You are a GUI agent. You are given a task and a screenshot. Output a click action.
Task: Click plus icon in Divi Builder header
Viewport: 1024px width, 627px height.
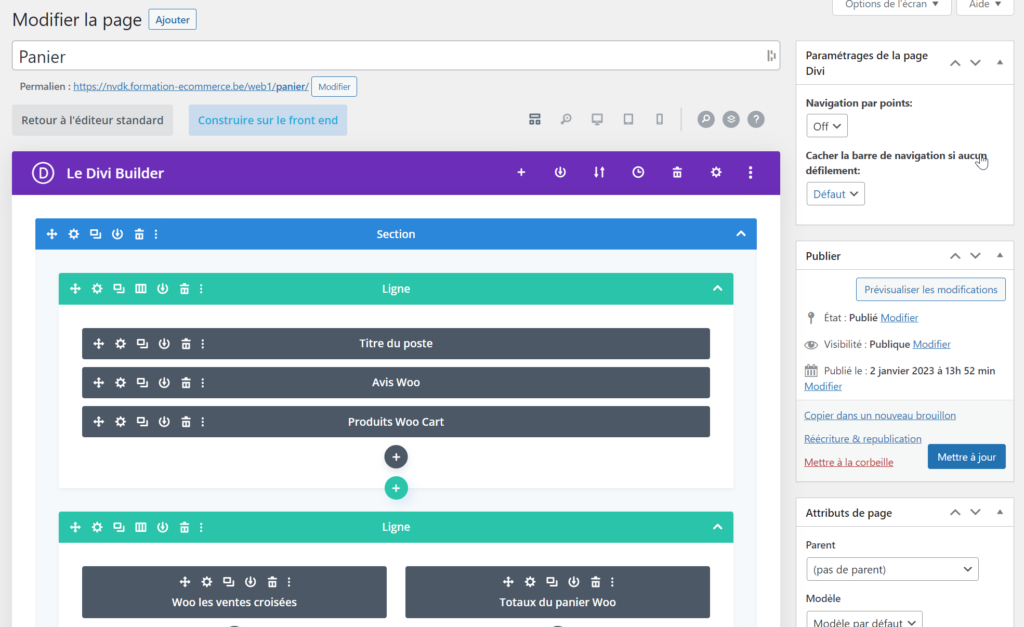[x=521, y=172]
